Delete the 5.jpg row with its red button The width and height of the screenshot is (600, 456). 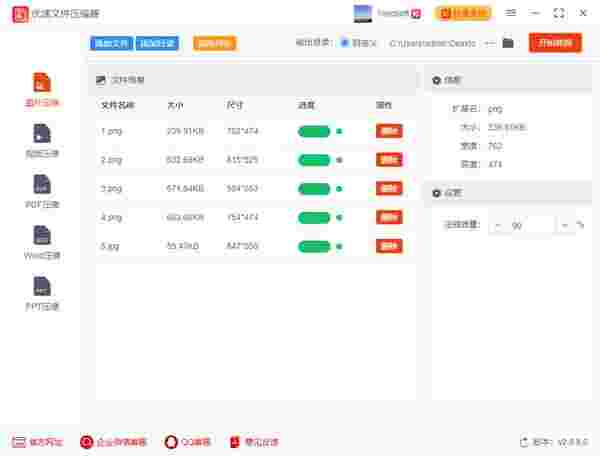389,246
